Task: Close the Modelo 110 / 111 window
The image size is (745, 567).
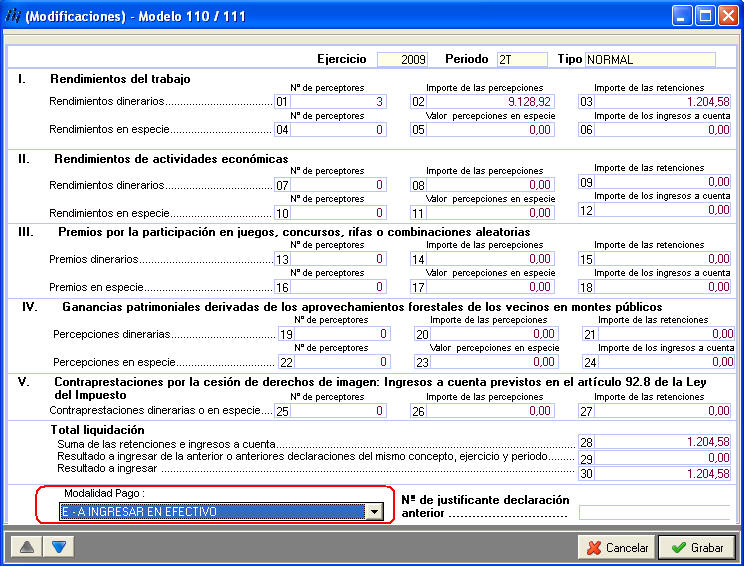Action: [x=728, y=16]
